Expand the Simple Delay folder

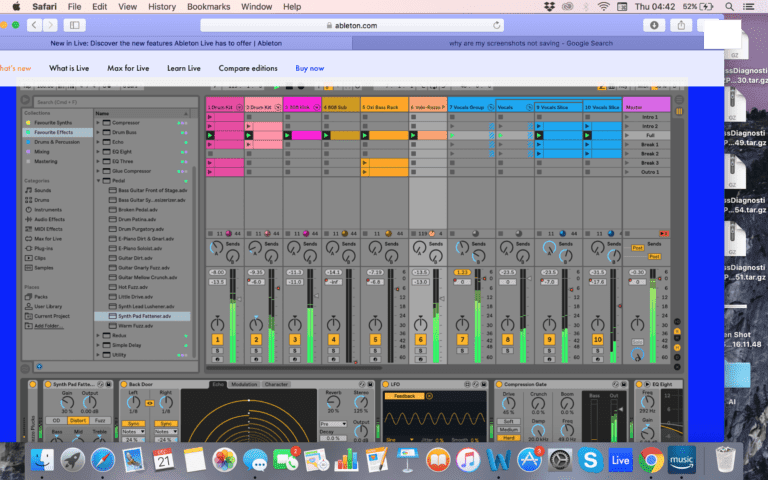pyautogui.click(x=98, y=345)
